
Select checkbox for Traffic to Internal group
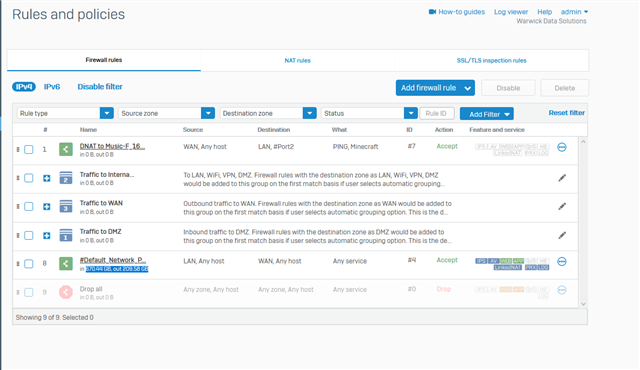(29, 178)
